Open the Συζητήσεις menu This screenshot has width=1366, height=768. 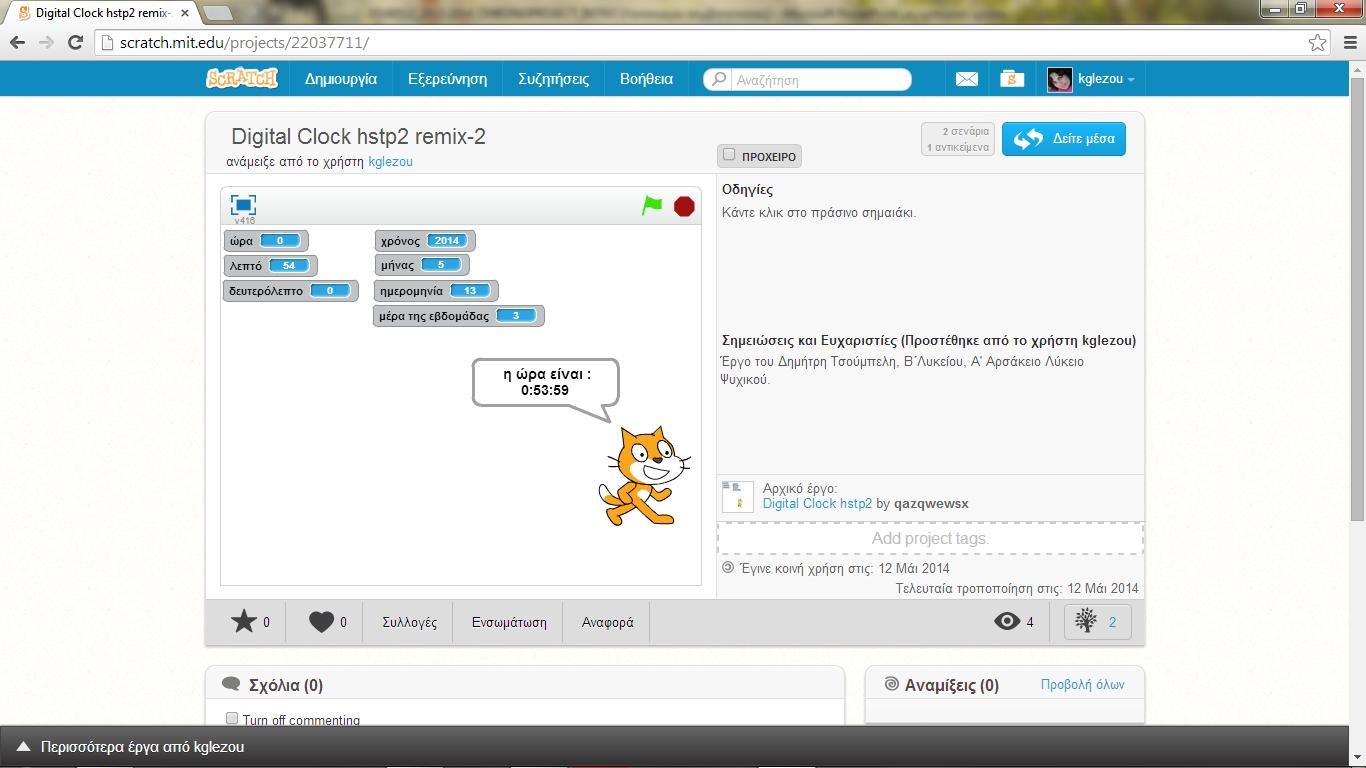click(x=553, y=79)
